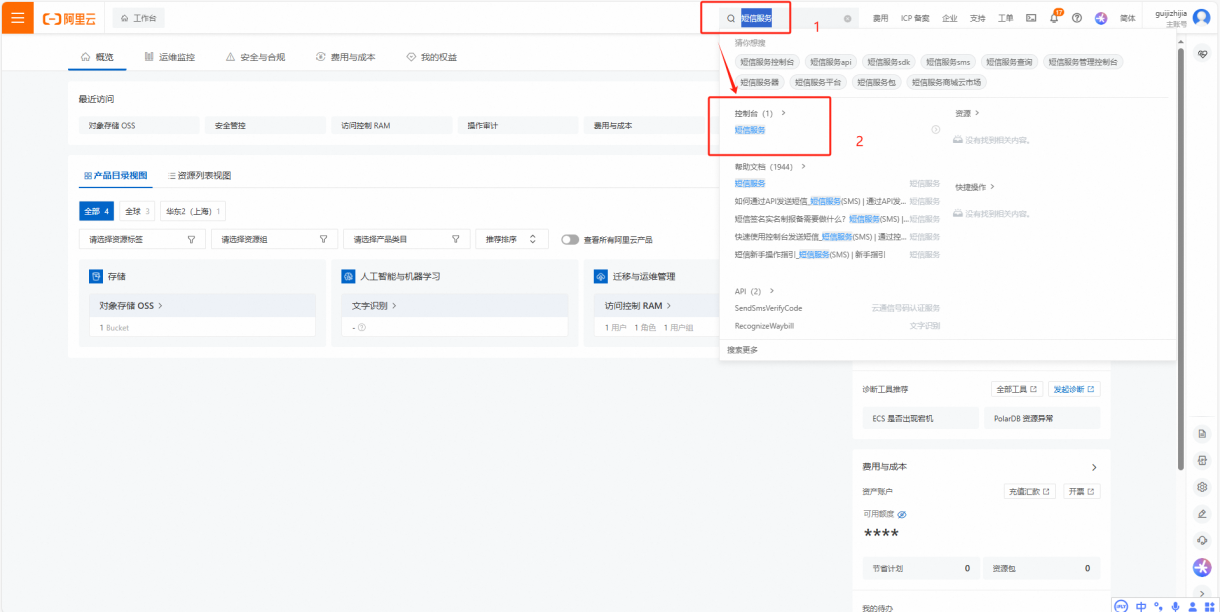Click suggestion chip 短信服务控制台
1220x612 pixels.
tap(767, 62)
